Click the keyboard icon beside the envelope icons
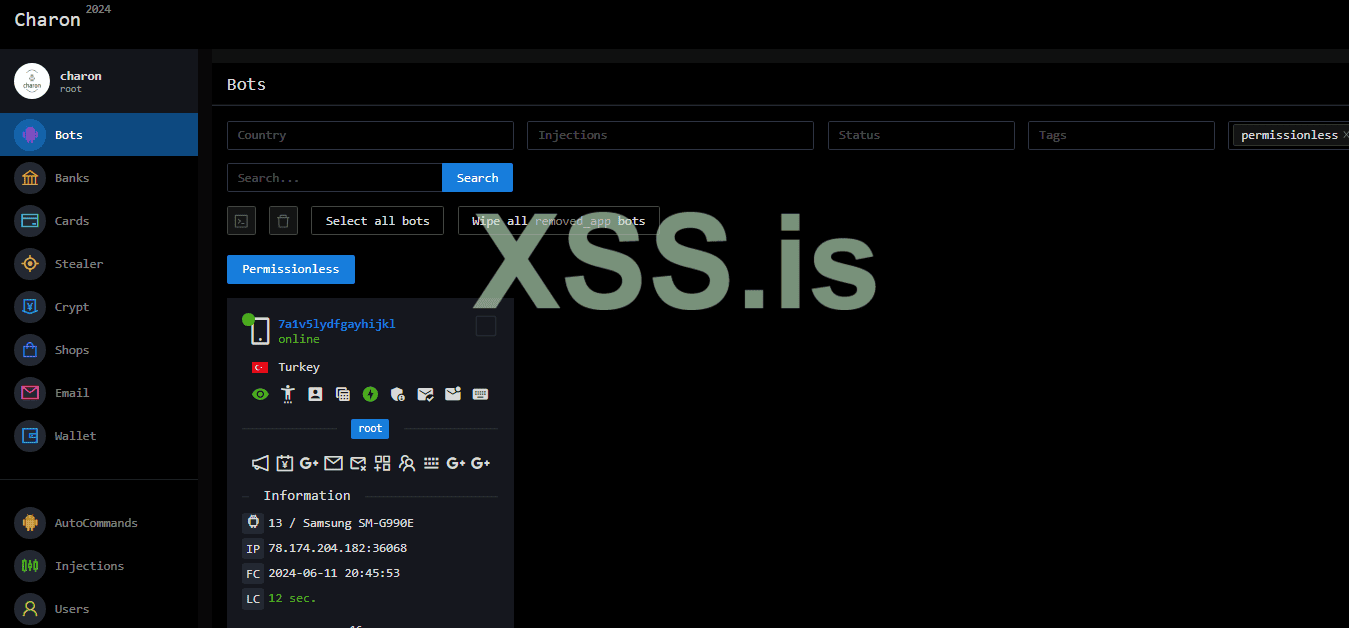The width and height of the screenshot is (1349, 628). pos(480,394)
